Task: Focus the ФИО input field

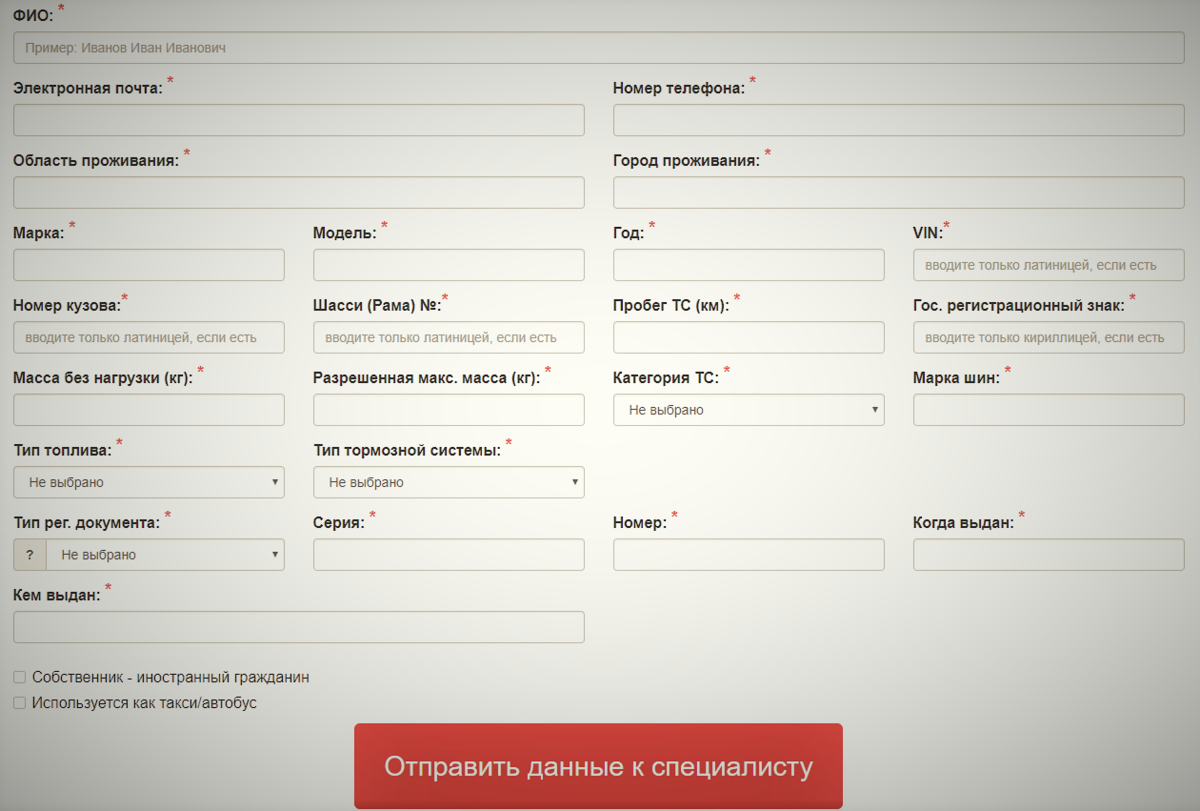Action: (599, 48)
